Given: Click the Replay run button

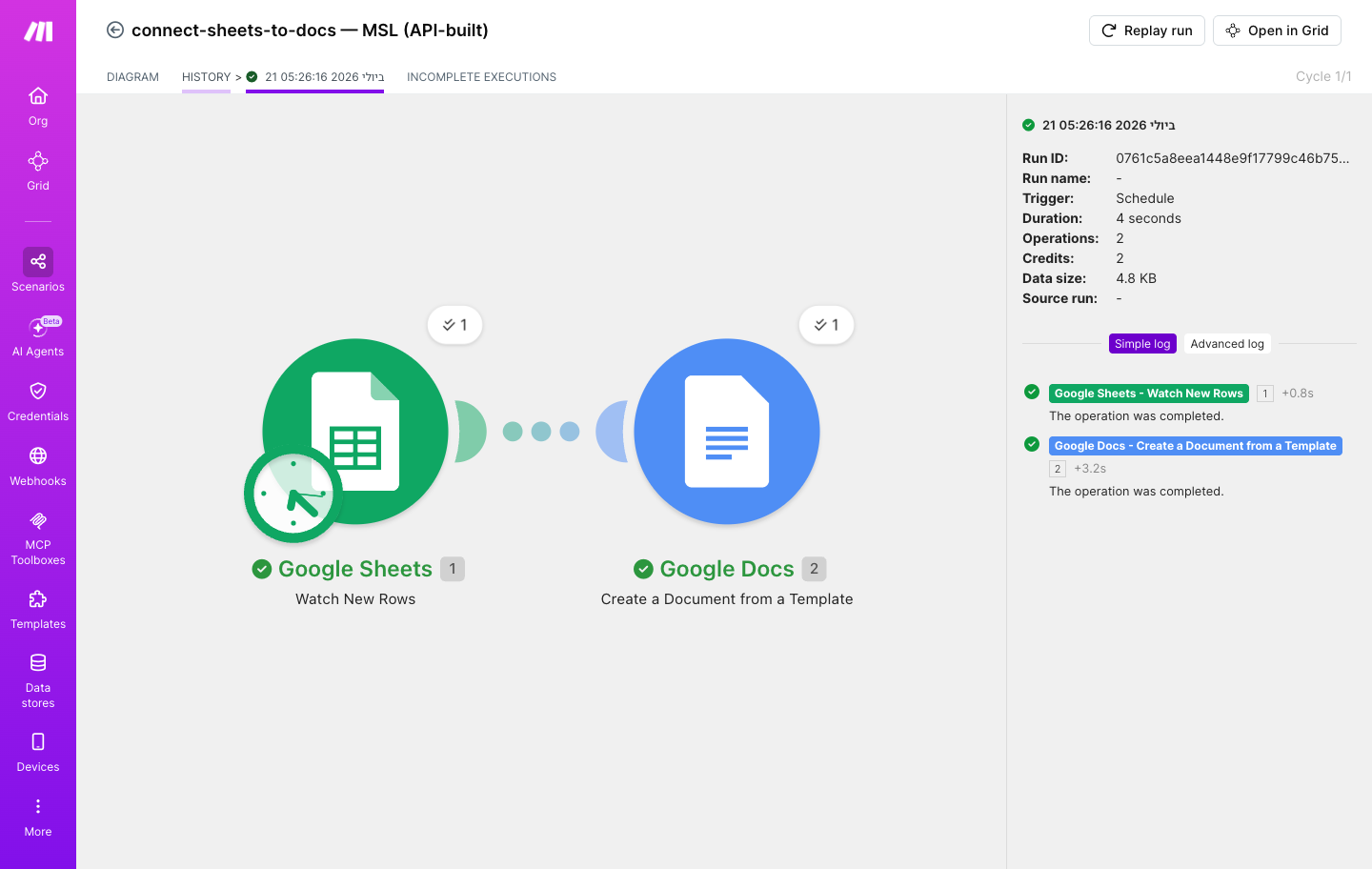Looking at the screenshot, I should (x=1147, y=30).
